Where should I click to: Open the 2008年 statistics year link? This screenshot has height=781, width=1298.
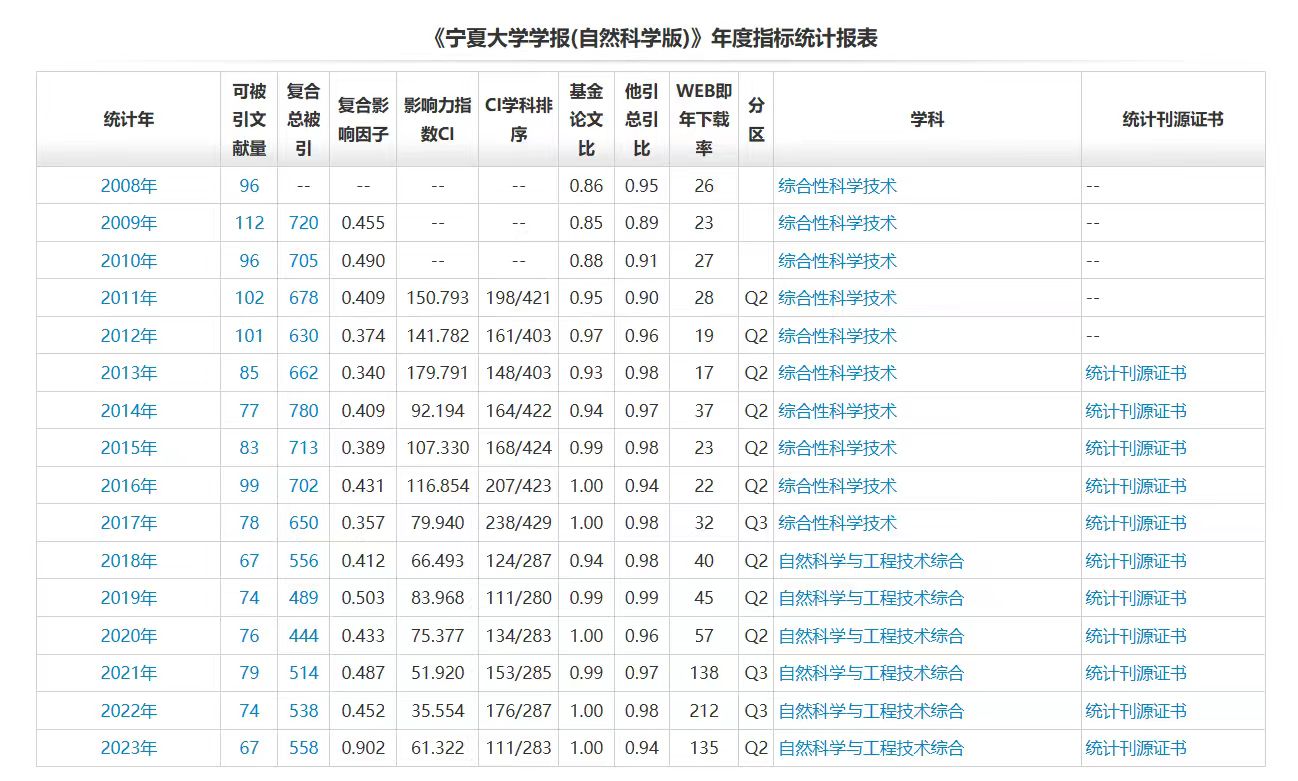point(129,186)
